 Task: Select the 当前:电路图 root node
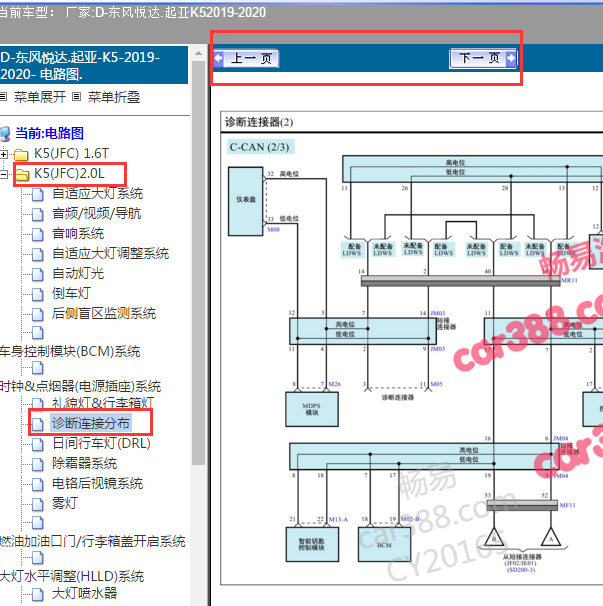click(x=49, y=133)
